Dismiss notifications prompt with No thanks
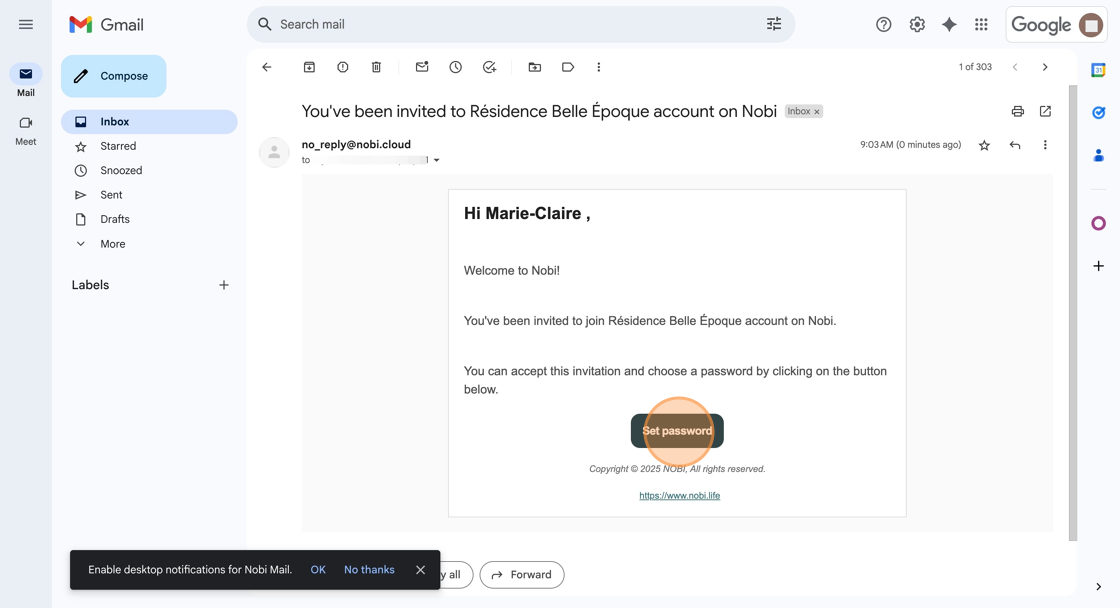1120x608 pixels. pos(369,570)
